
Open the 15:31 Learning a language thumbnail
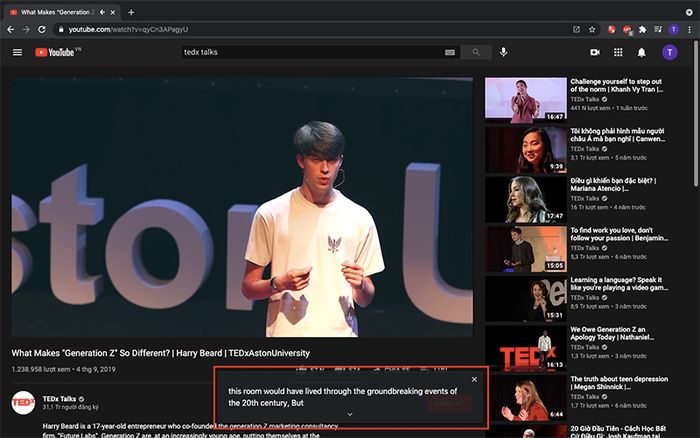pyautogui.click(x=526, y=298)
